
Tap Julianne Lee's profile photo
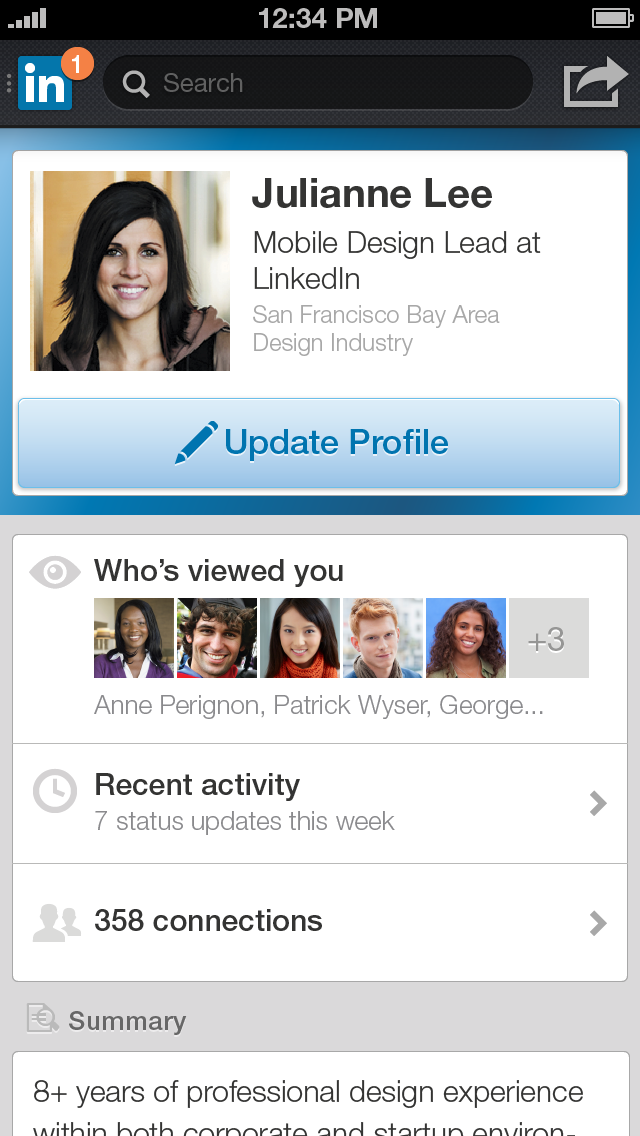click(130, 271)
